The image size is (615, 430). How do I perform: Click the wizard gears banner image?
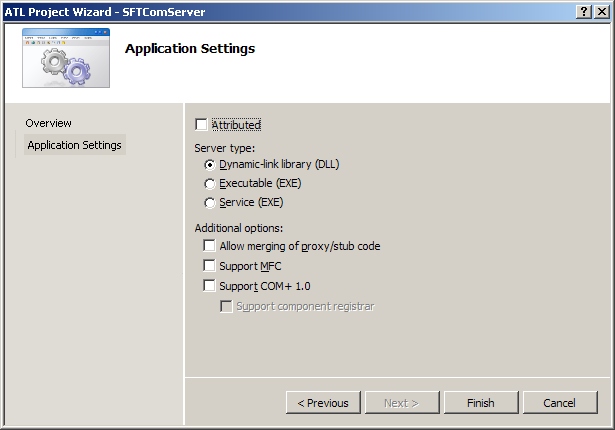65,59
